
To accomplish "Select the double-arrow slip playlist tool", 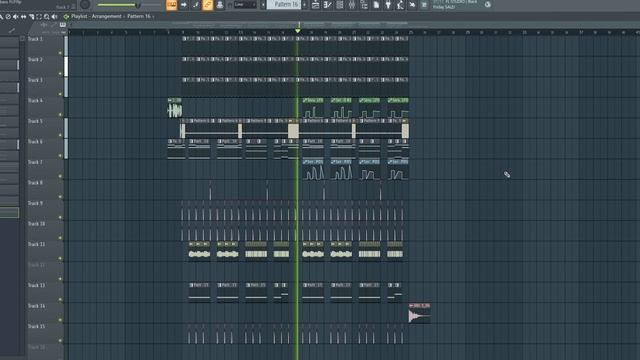I will pos(24,17).
